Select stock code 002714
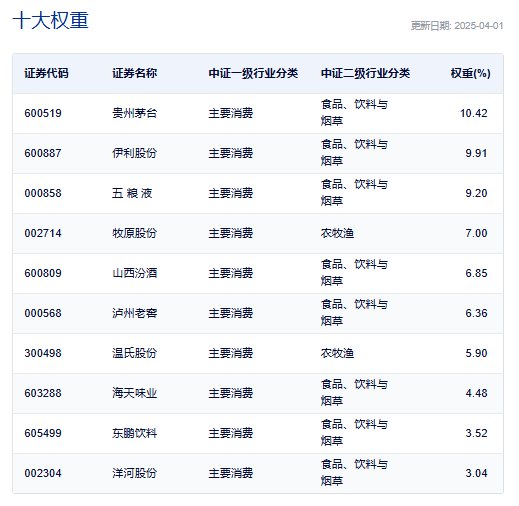The height and width of the screenshot is (506, 519). pyautogui.click(x=43, y=233)
